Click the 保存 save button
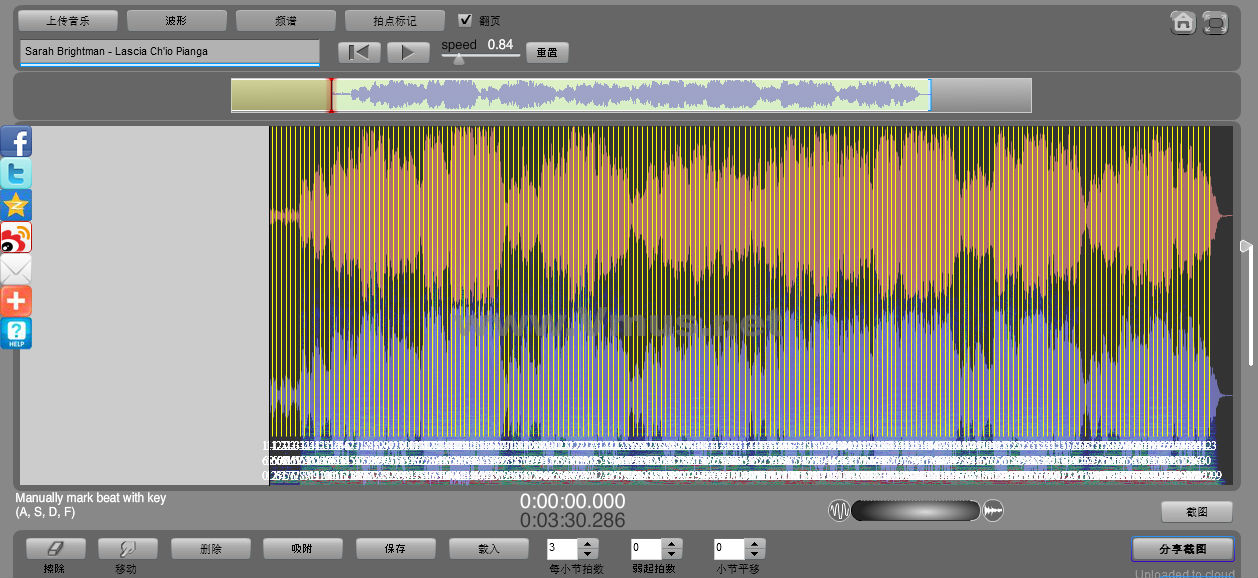The height and width of the screenshot is (578, 1258). pyautogui.click(x=395, y=548)
